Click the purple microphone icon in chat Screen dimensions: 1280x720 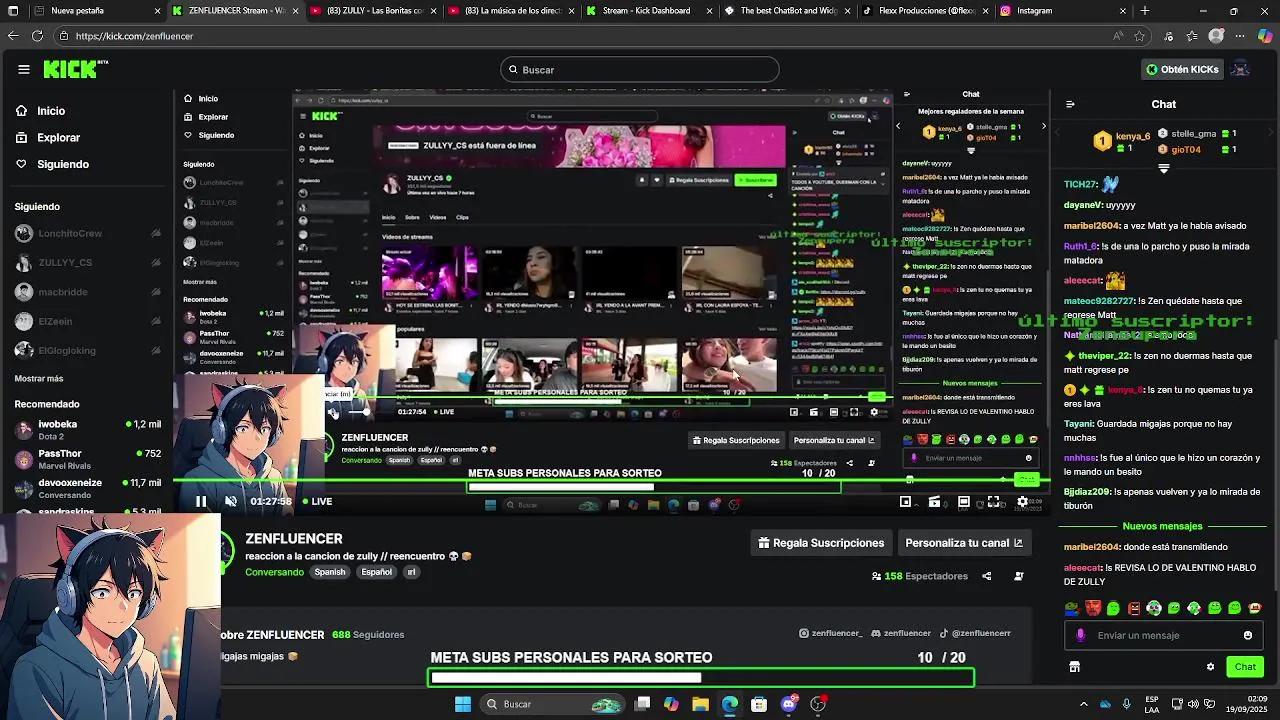1080,635
